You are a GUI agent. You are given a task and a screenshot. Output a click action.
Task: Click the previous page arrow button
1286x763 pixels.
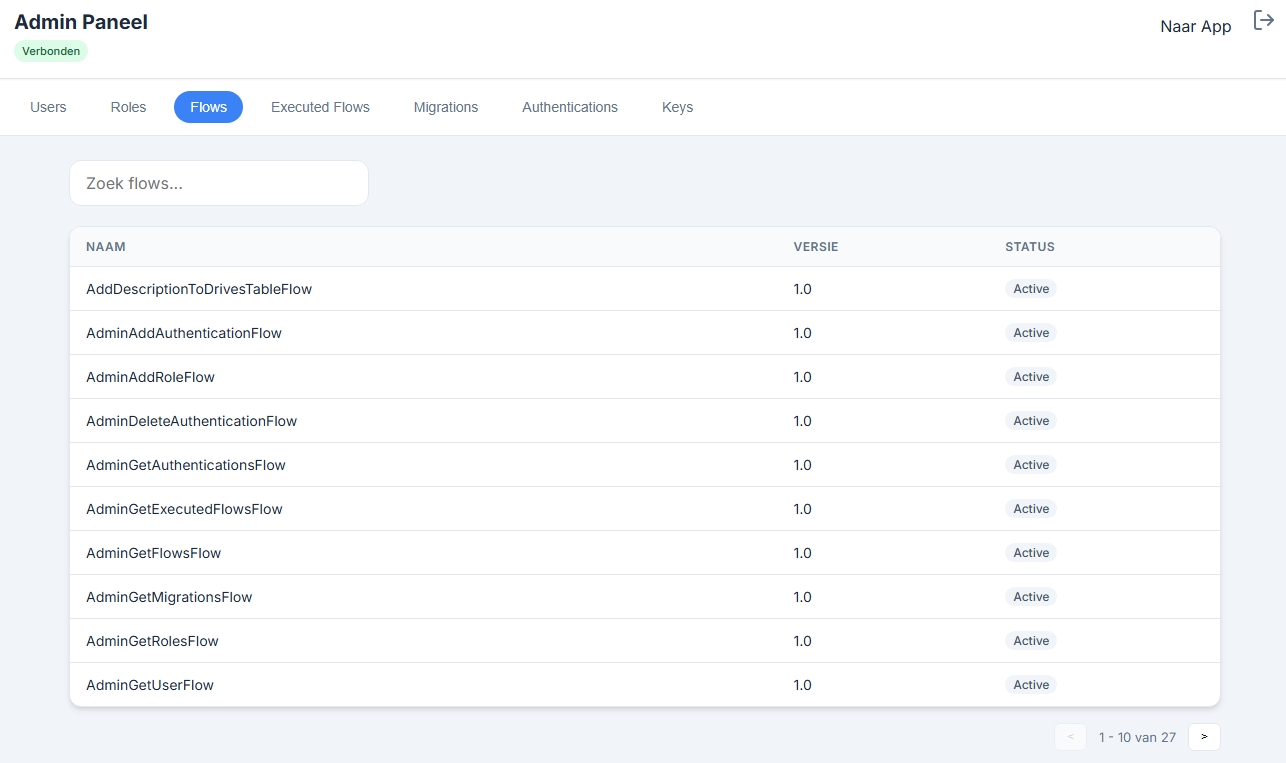tap(1070, 737)
